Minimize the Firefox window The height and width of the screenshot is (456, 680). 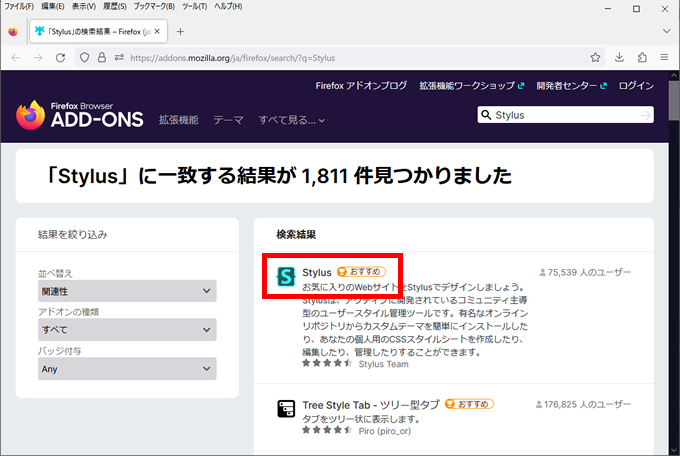click(608, 9)
